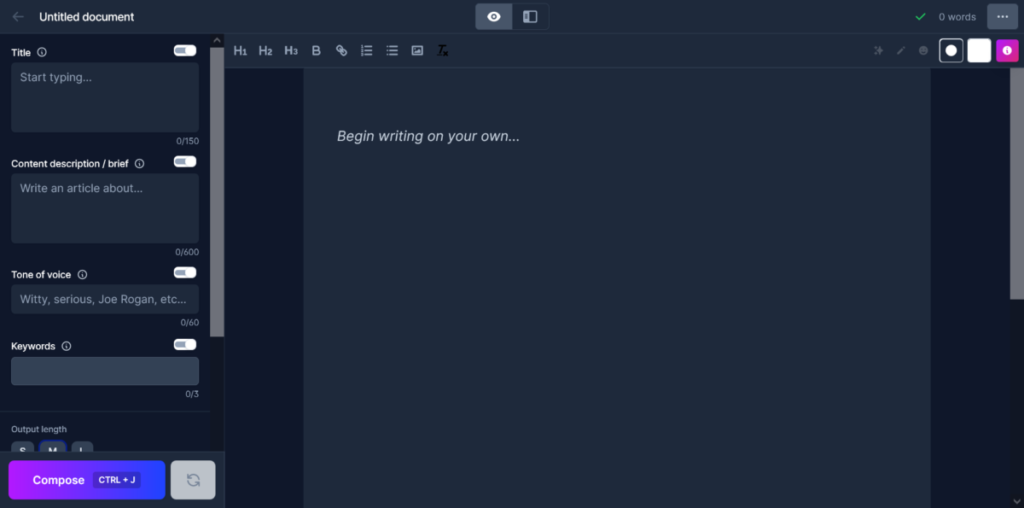
Task: Click the smiley face icon in toolbar
Action: (x=923, y=50)
